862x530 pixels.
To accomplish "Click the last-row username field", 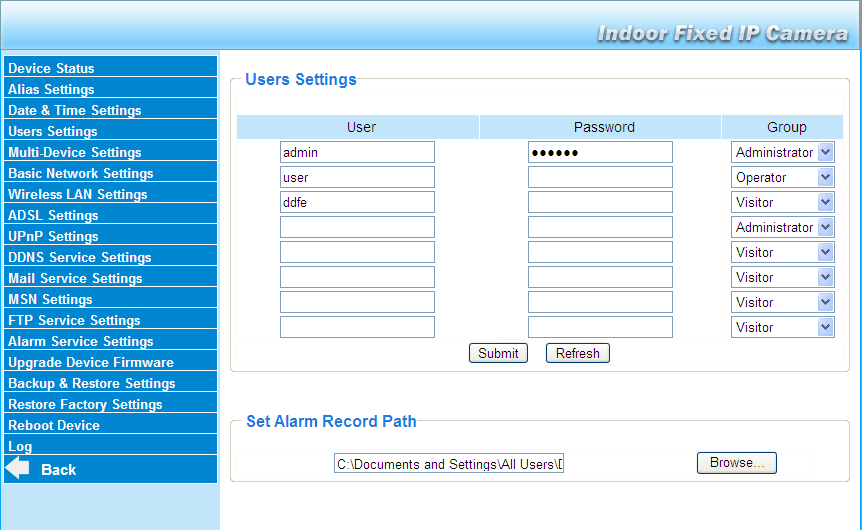I will pyautogui.click(x=357, y=327).
